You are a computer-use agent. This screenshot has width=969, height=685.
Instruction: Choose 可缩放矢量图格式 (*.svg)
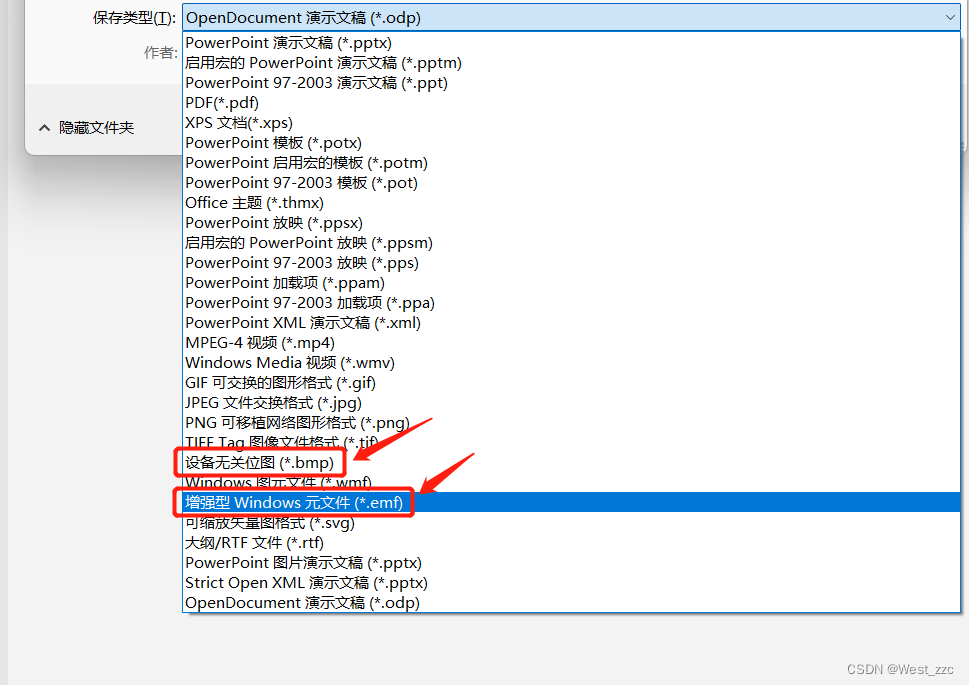point(571,522)
